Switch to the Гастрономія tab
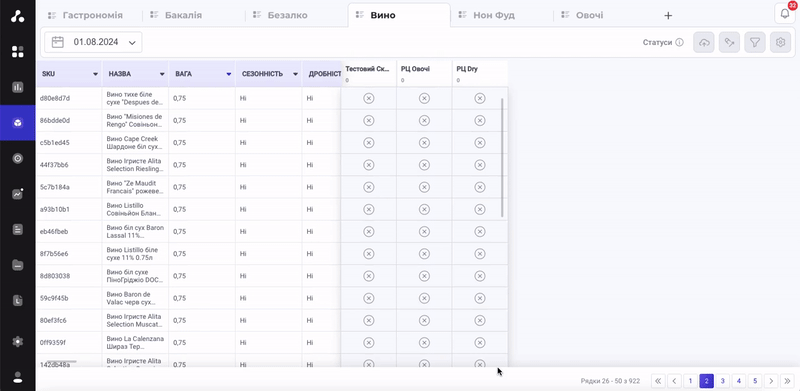Image resolution: width=800 pixels, height=391 pixels. coord(92,15)
